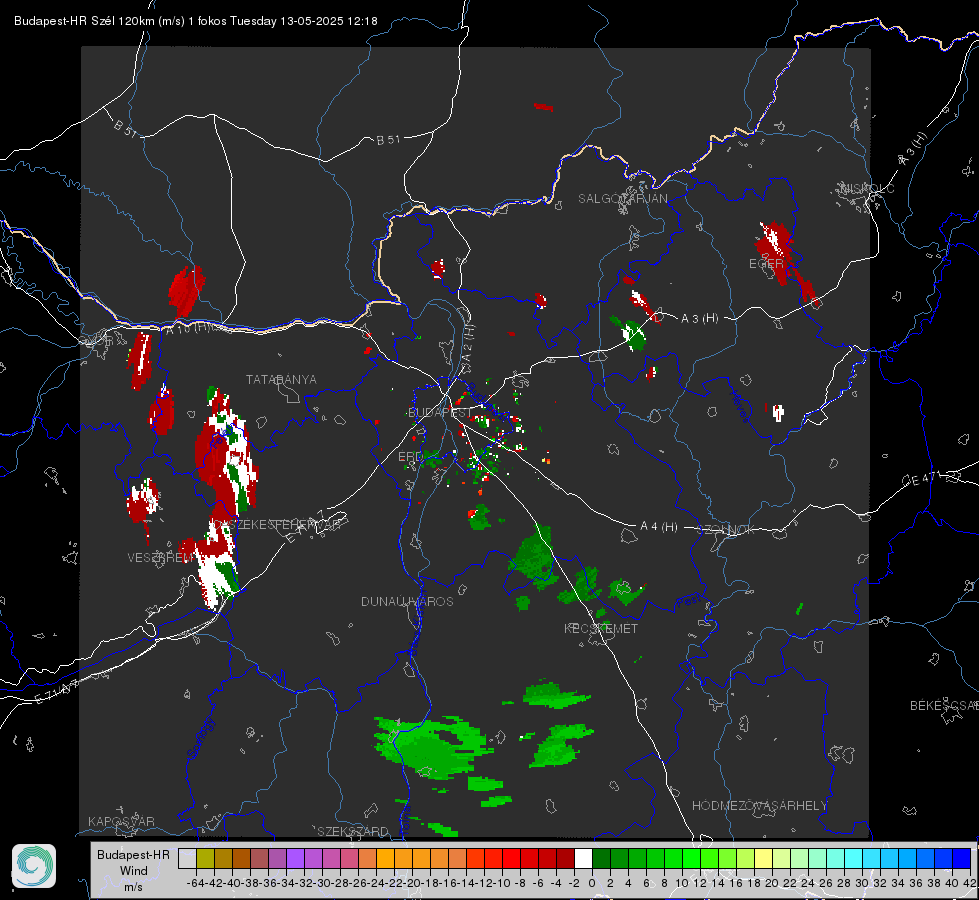Click the HÓDMEZŐVÁSÁRHELY city label

(759, 806)
